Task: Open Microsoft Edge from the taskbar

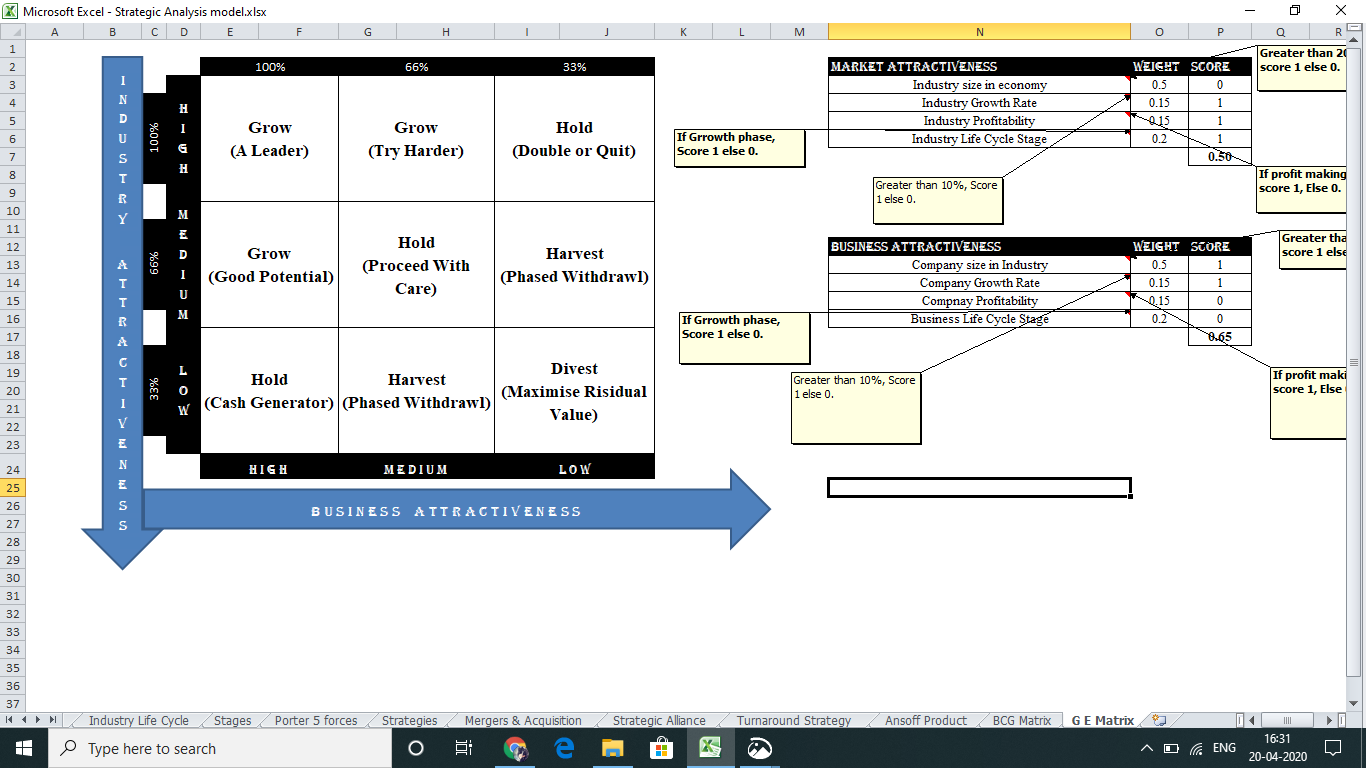Action: [564, 747]
